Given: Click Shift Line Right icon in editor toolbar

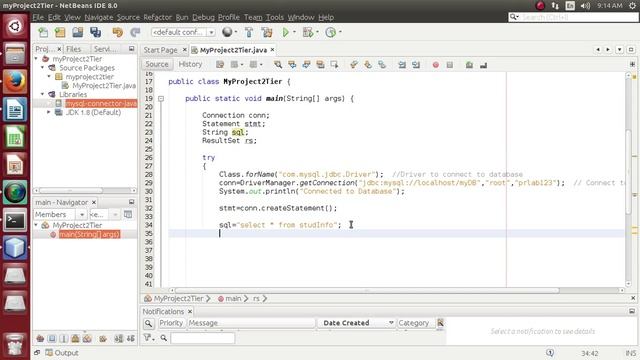Looking at the screenshot, I should pos(416,64).
